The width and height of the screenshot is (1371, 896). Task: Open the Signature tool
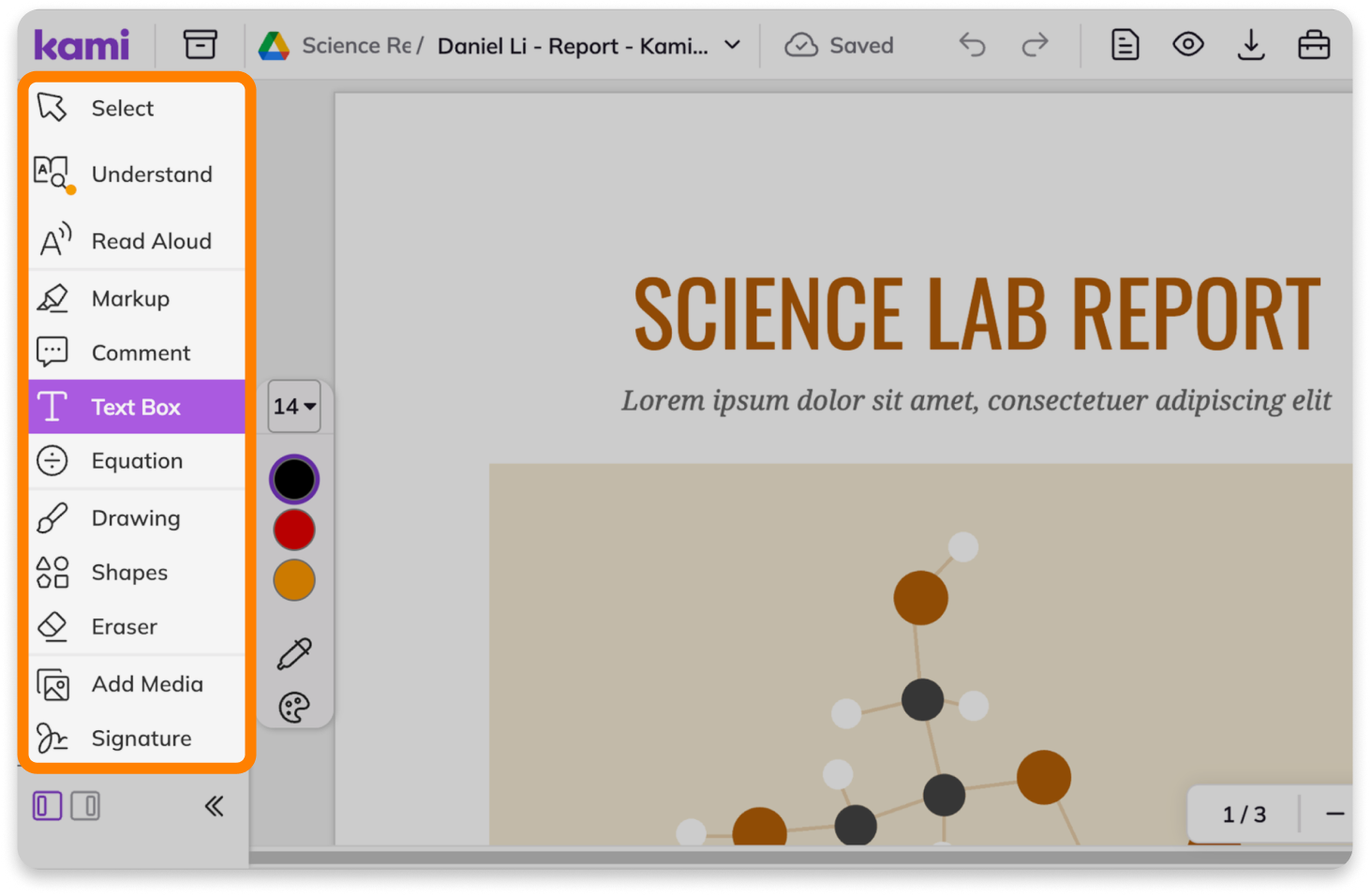[x=137, y=739]
